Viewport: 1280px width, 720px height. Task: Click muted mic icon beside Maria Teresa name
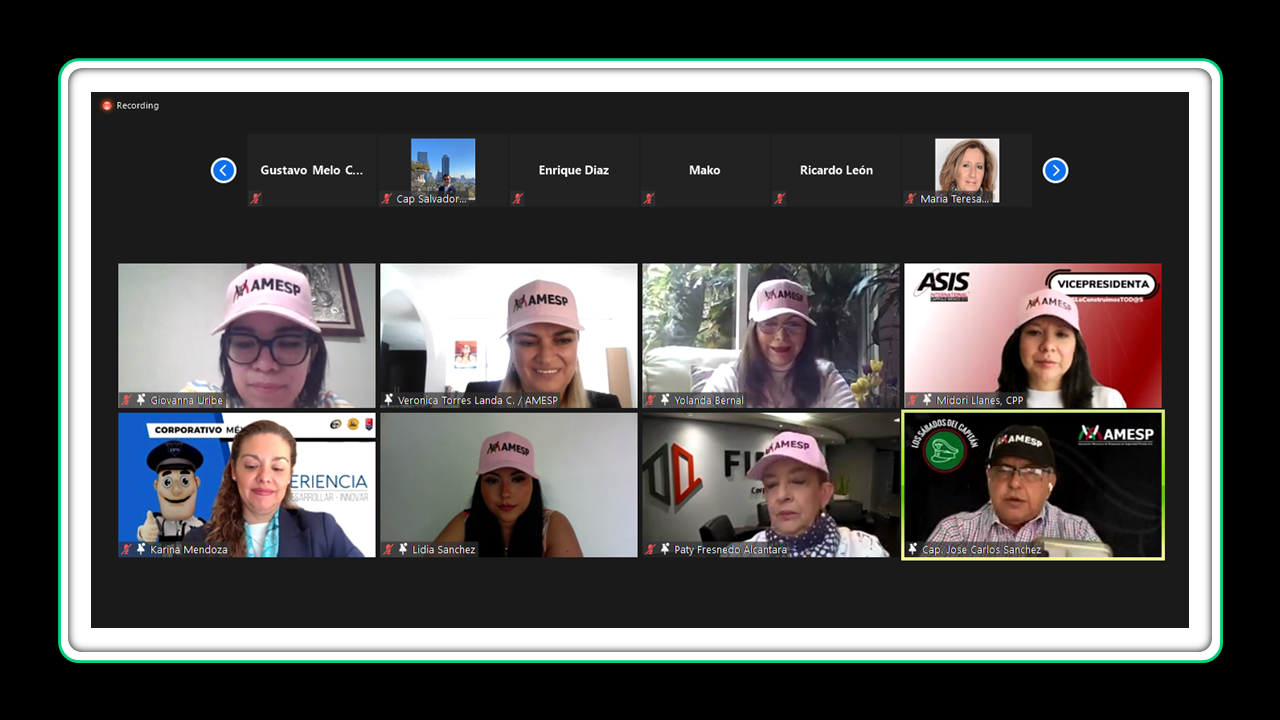coord(910,198)
